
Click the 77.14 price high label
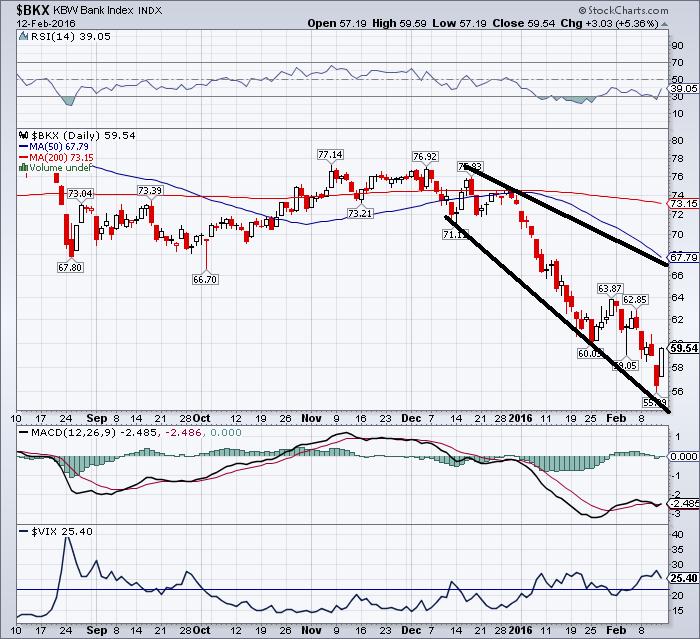330,155
